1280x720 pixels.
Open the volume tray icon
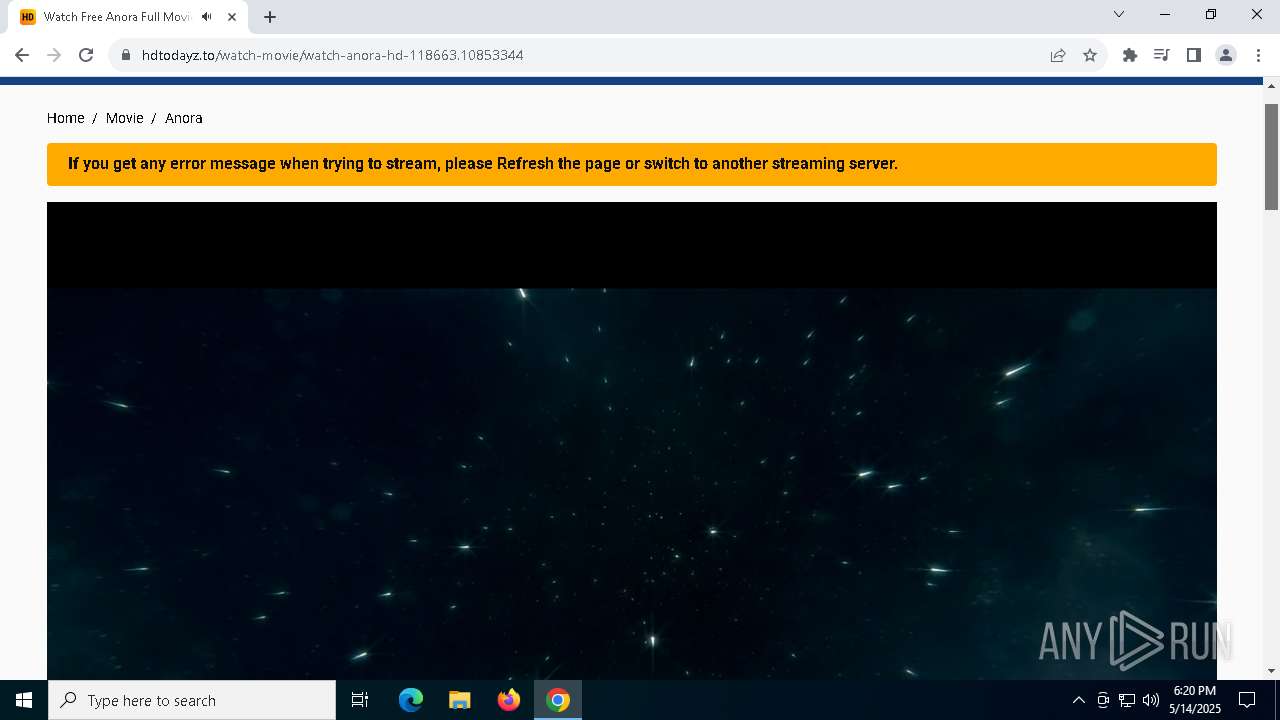(x=1151, y=700)
